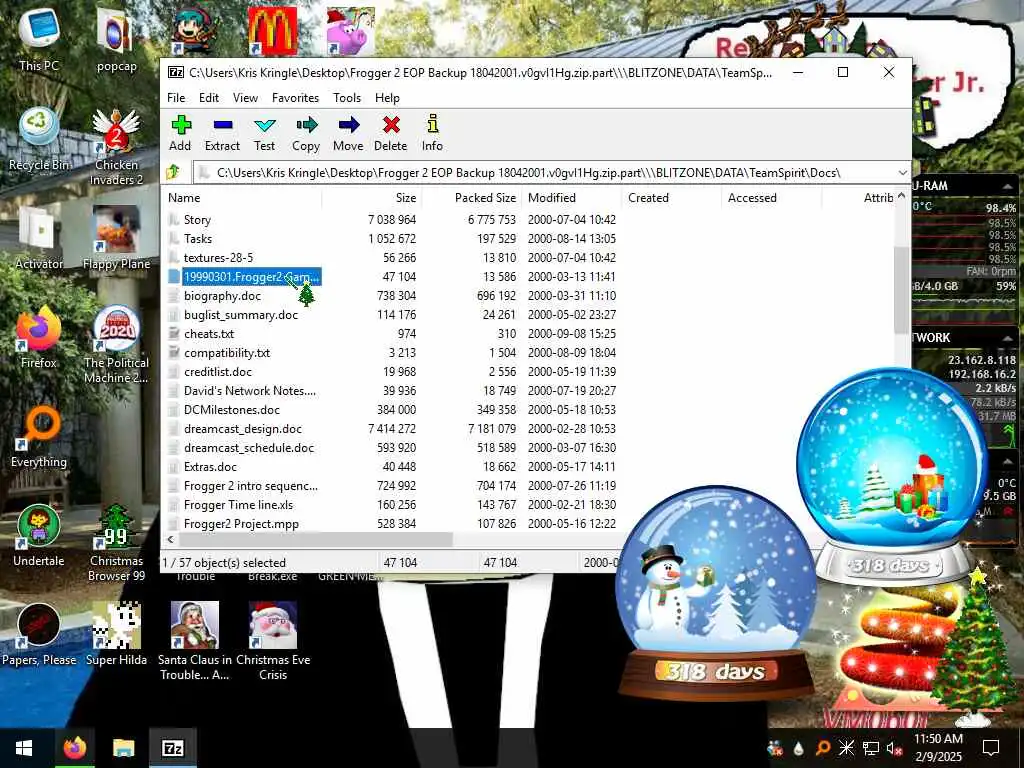Open the Firefox desktop shortcut
This screenshot has width=1024, height=768.
click(39, 338)
